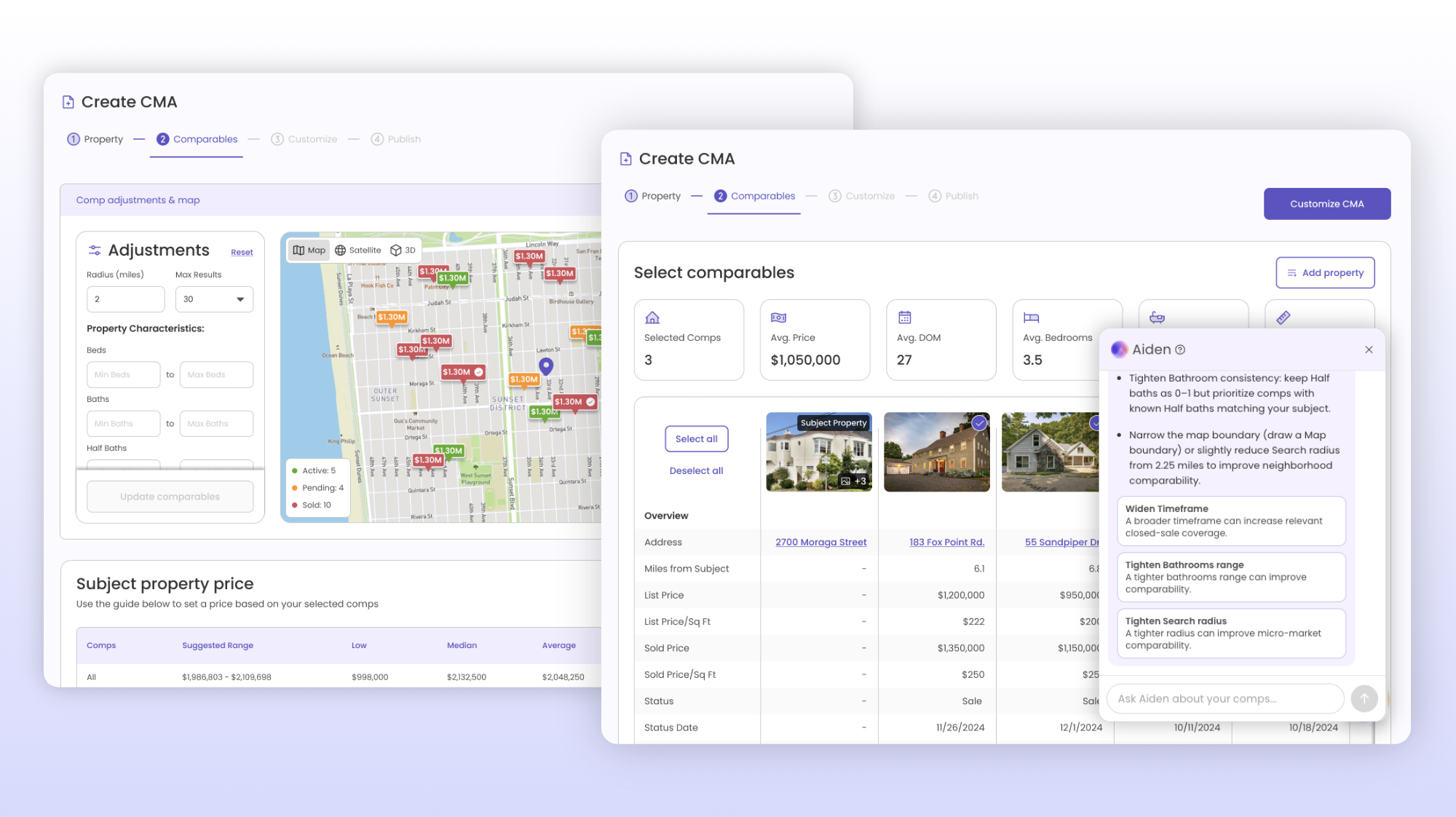Expand the Tighten Search radius suggestion

[1230, 633]
